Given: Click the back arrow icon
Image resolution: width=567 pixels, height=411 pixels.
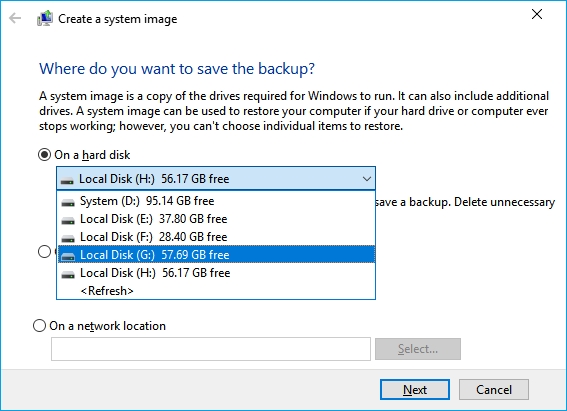Looking at the screenshot, I should click(x=15, y=18).
